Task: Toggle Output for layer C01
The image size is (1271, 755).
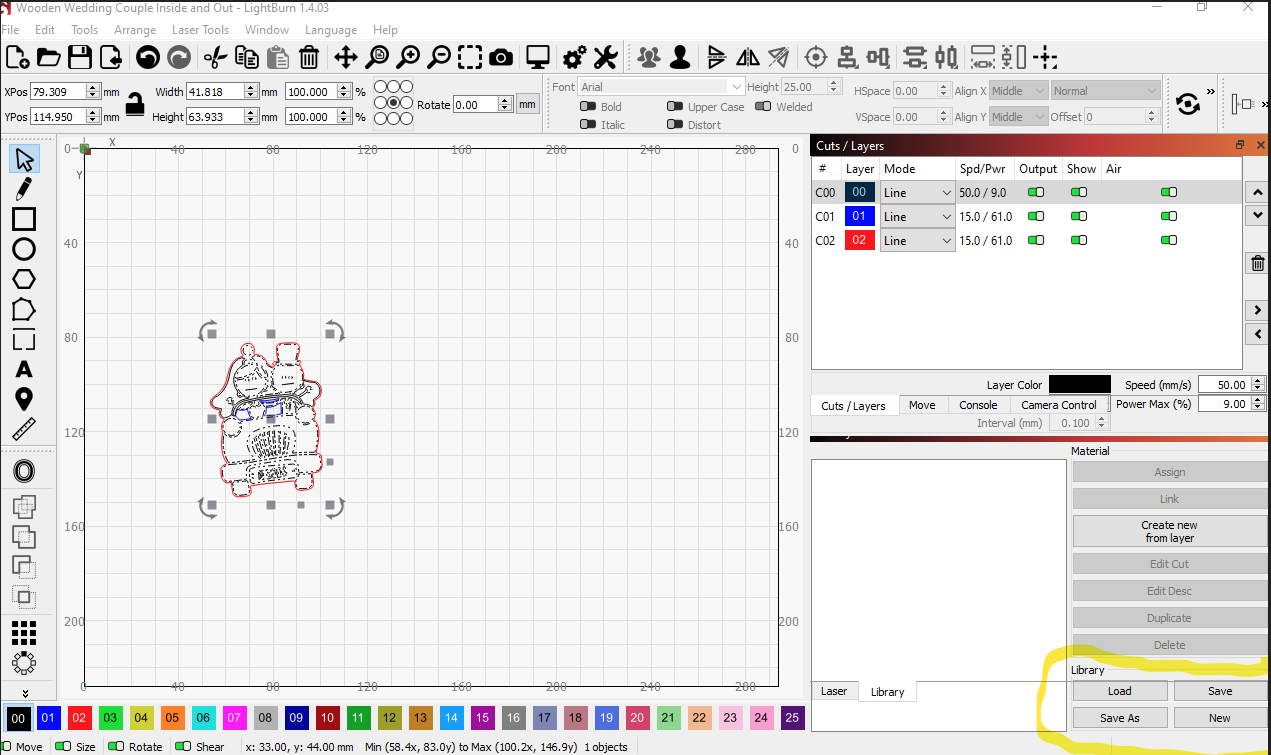Action: [1036, 216]
